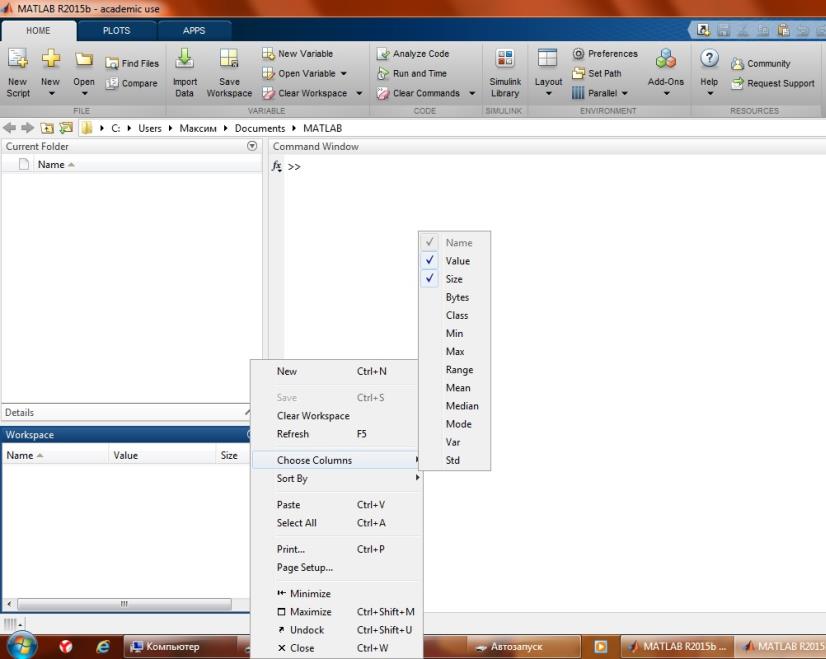Open Internet Explorer from taskbar

click(103, 646)
